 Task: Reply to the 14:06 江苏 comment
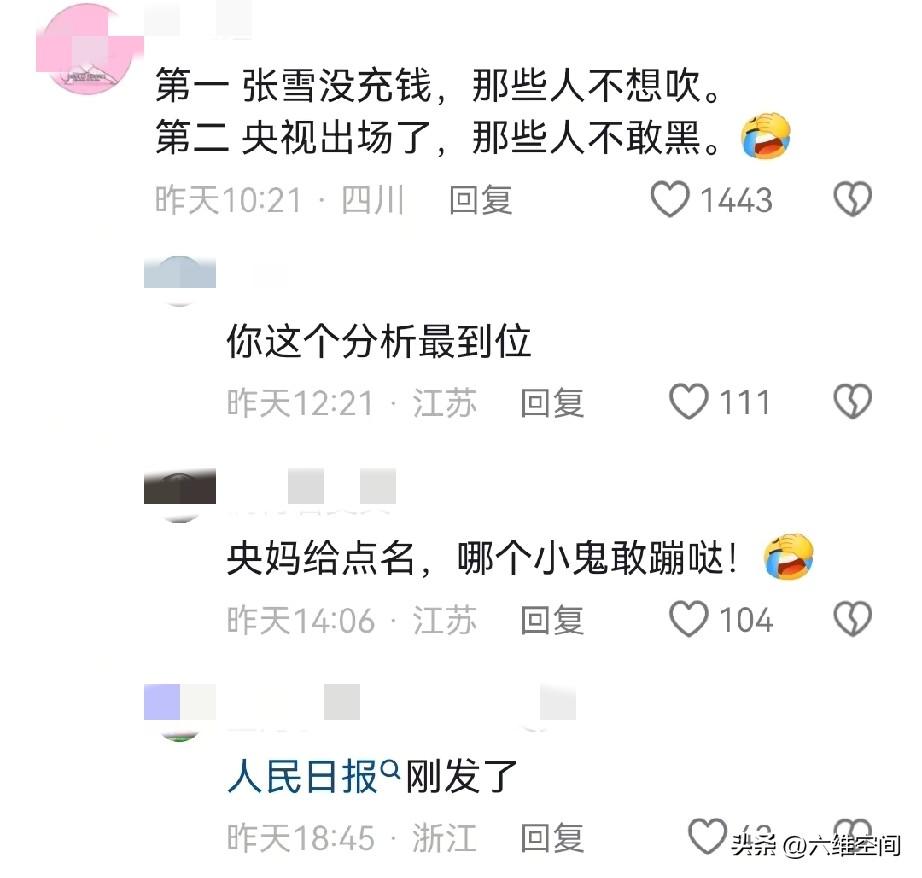tap(552, 620)
